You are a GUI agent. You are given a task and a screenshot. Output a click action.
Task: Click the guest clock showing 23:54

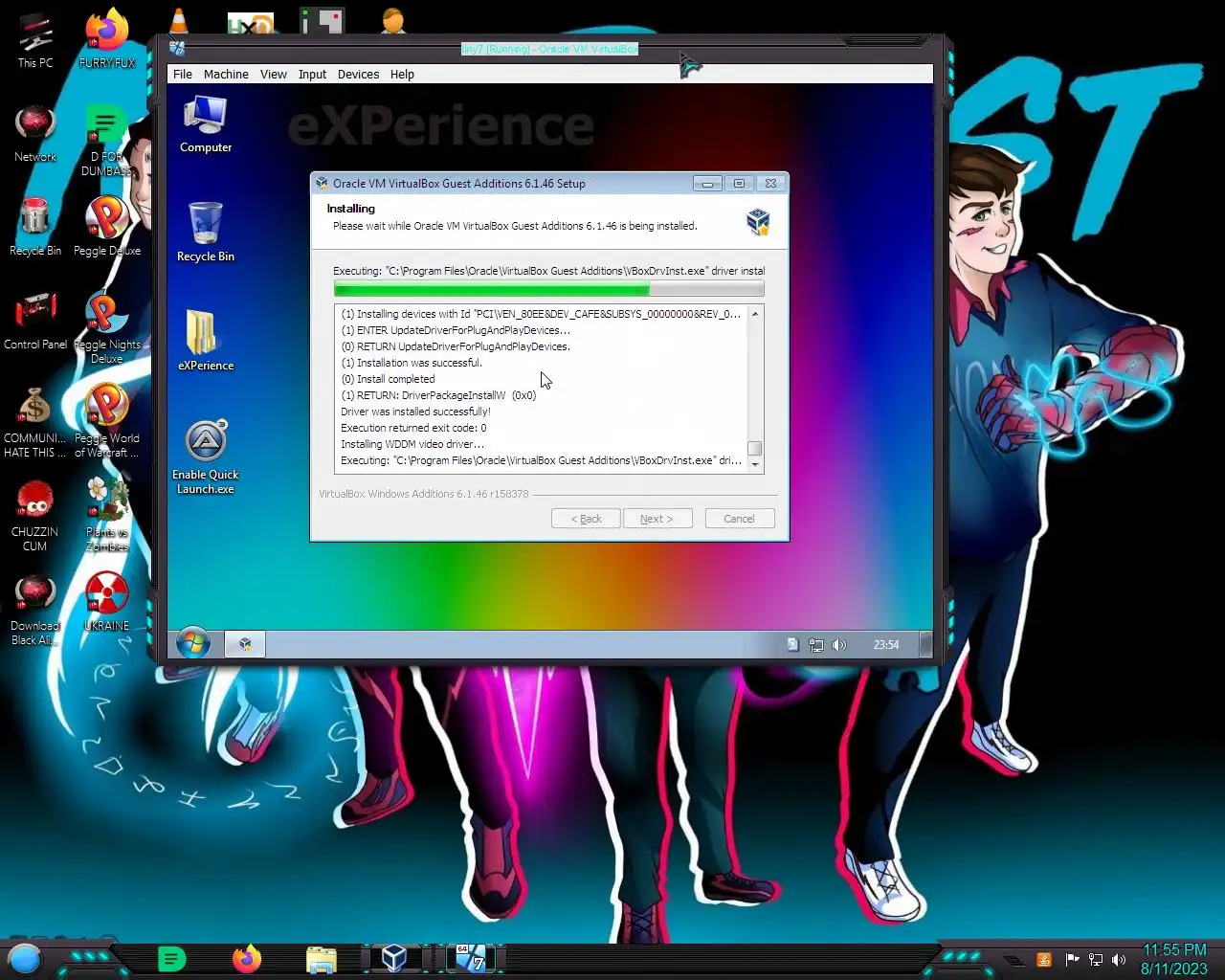click(886, 645)
